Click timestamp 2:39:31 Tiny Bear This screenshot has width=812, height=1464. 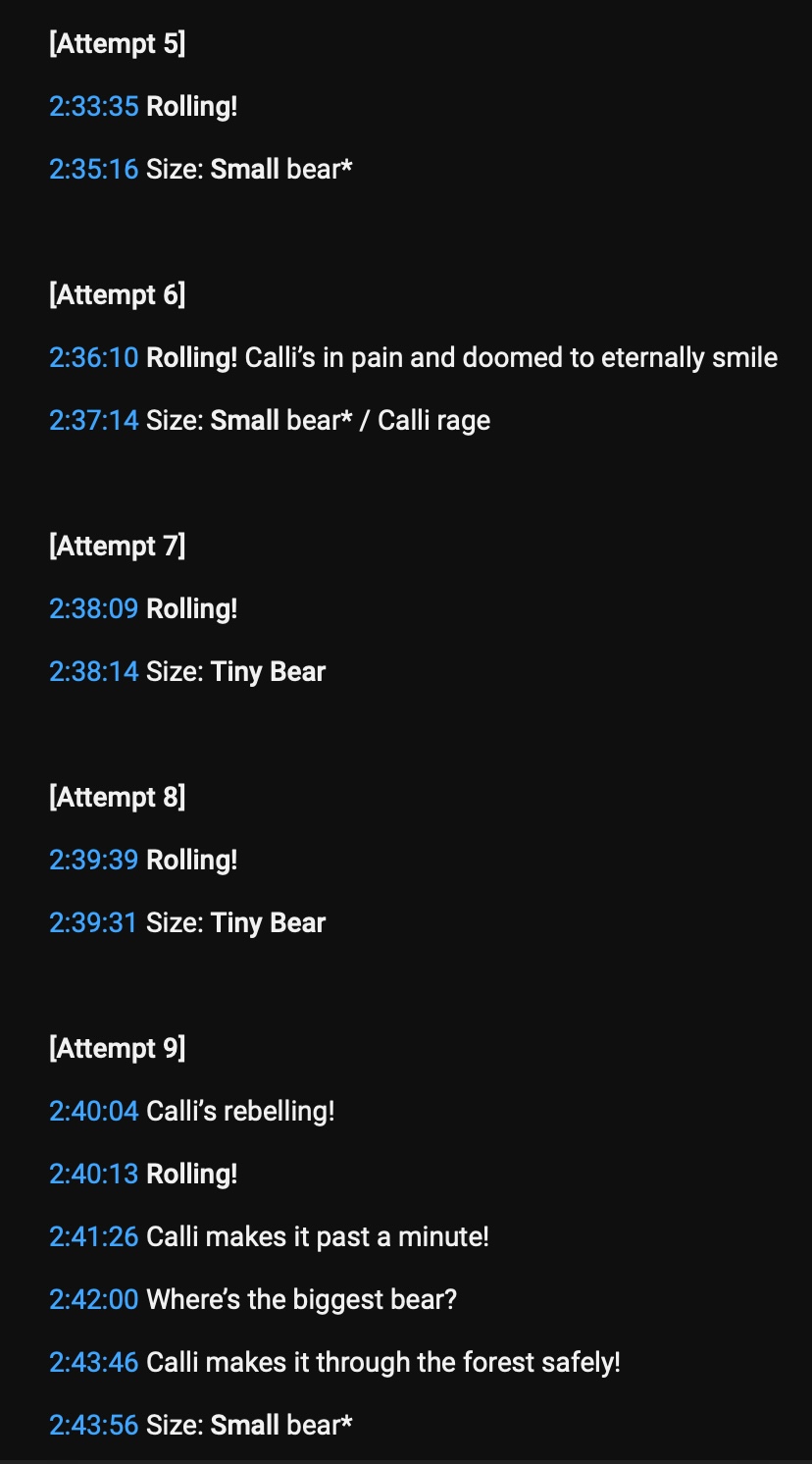click(x=93, y=922)
